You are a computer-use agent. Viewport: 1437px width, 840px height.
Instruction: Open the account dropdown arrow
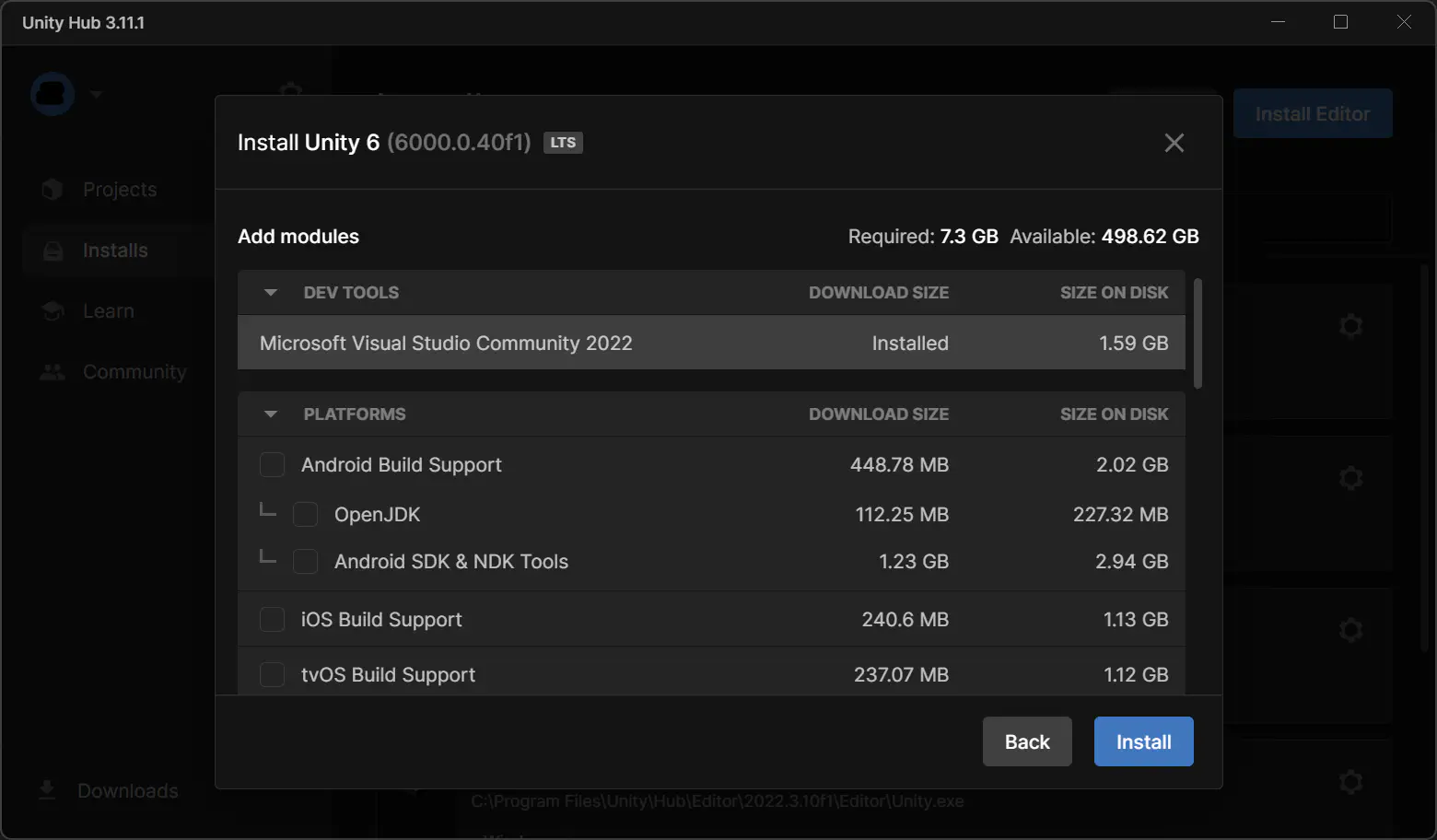[x=96, y=94]
